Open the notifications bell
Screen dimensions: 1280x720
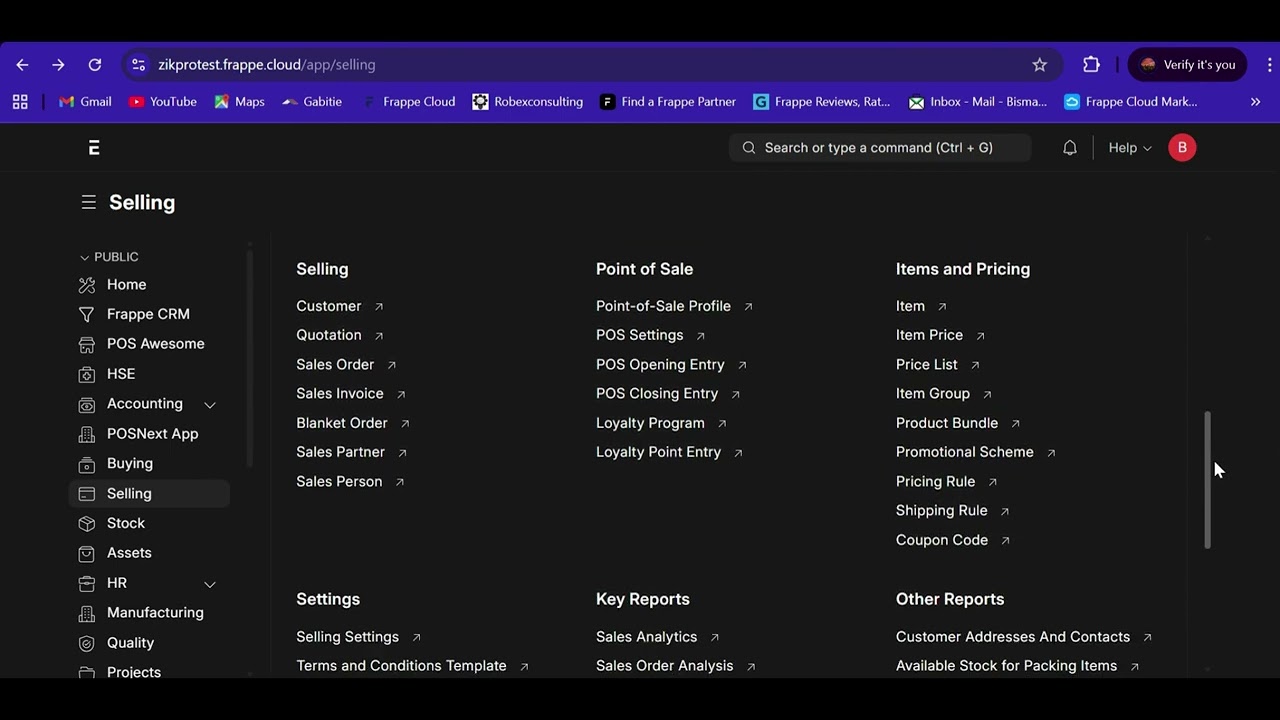(x=1070, y=148)
